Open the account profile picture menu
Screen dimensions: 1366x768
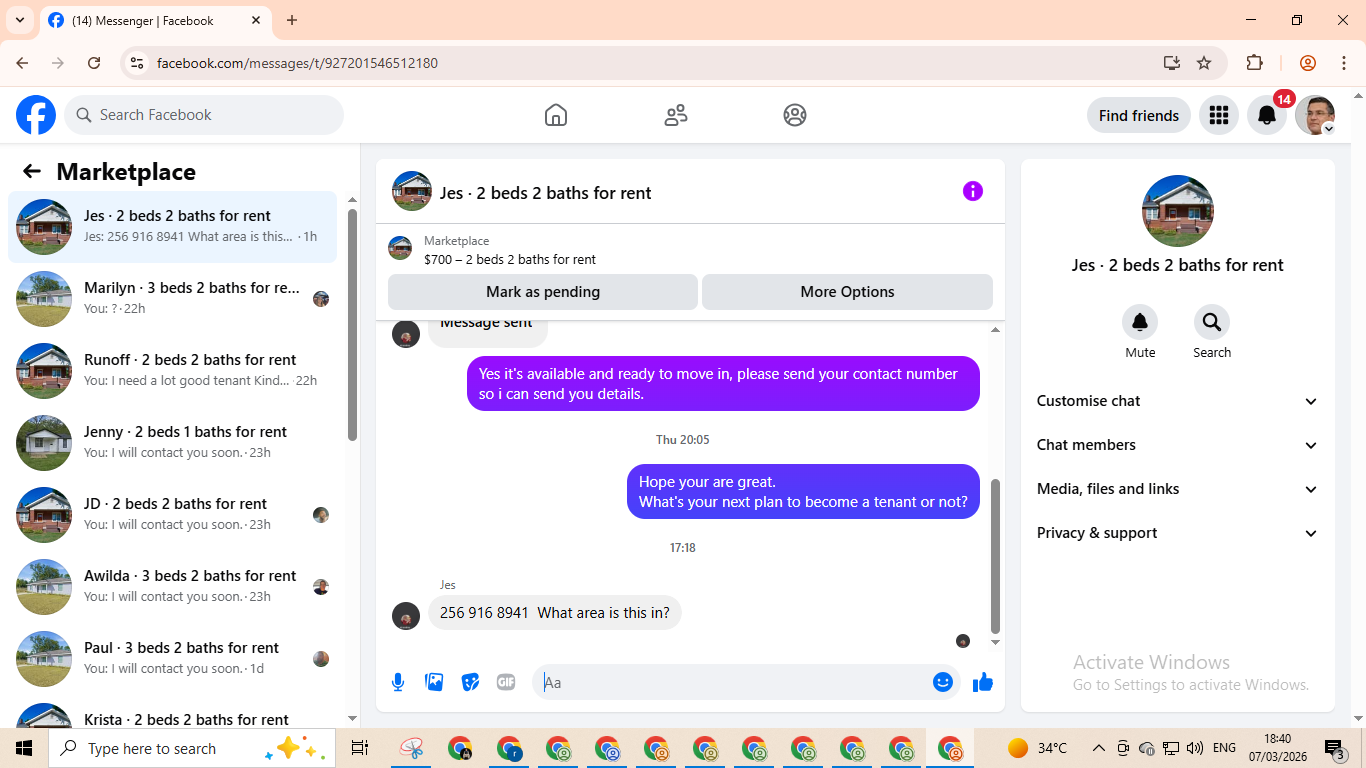1315,115
